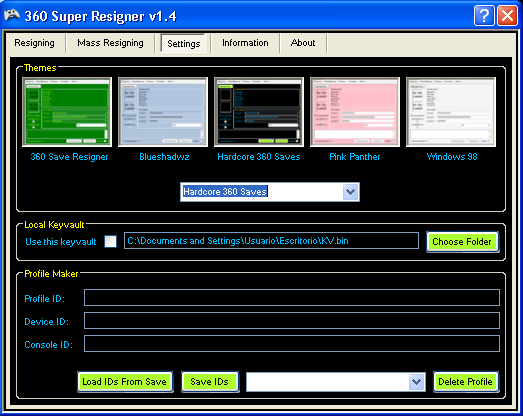
Task: Open the About tab
Action: [303, 43]
